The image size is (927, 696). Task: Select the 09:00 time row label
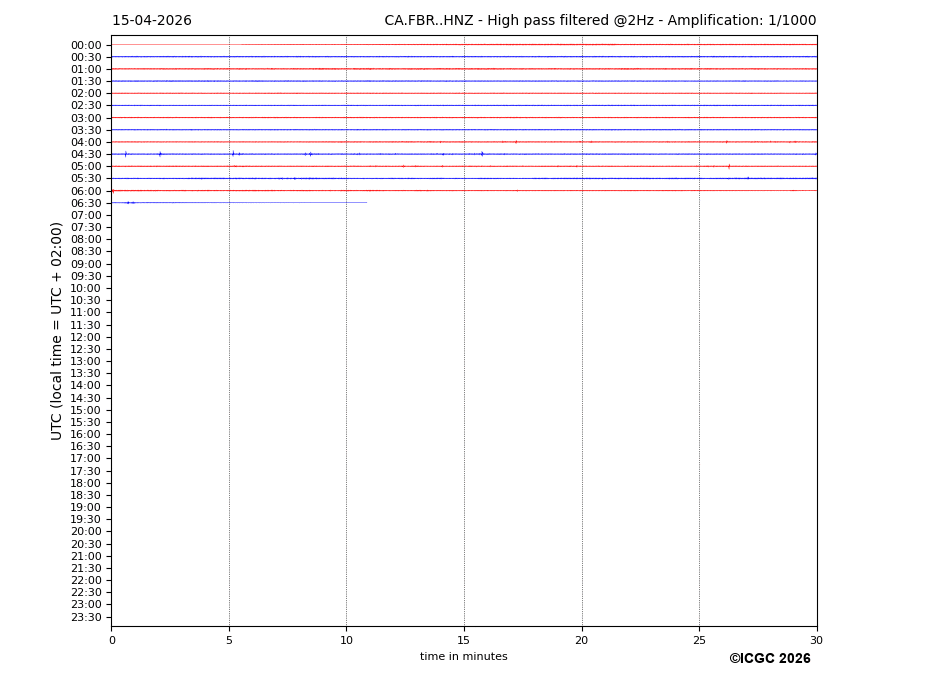(86, 264)
